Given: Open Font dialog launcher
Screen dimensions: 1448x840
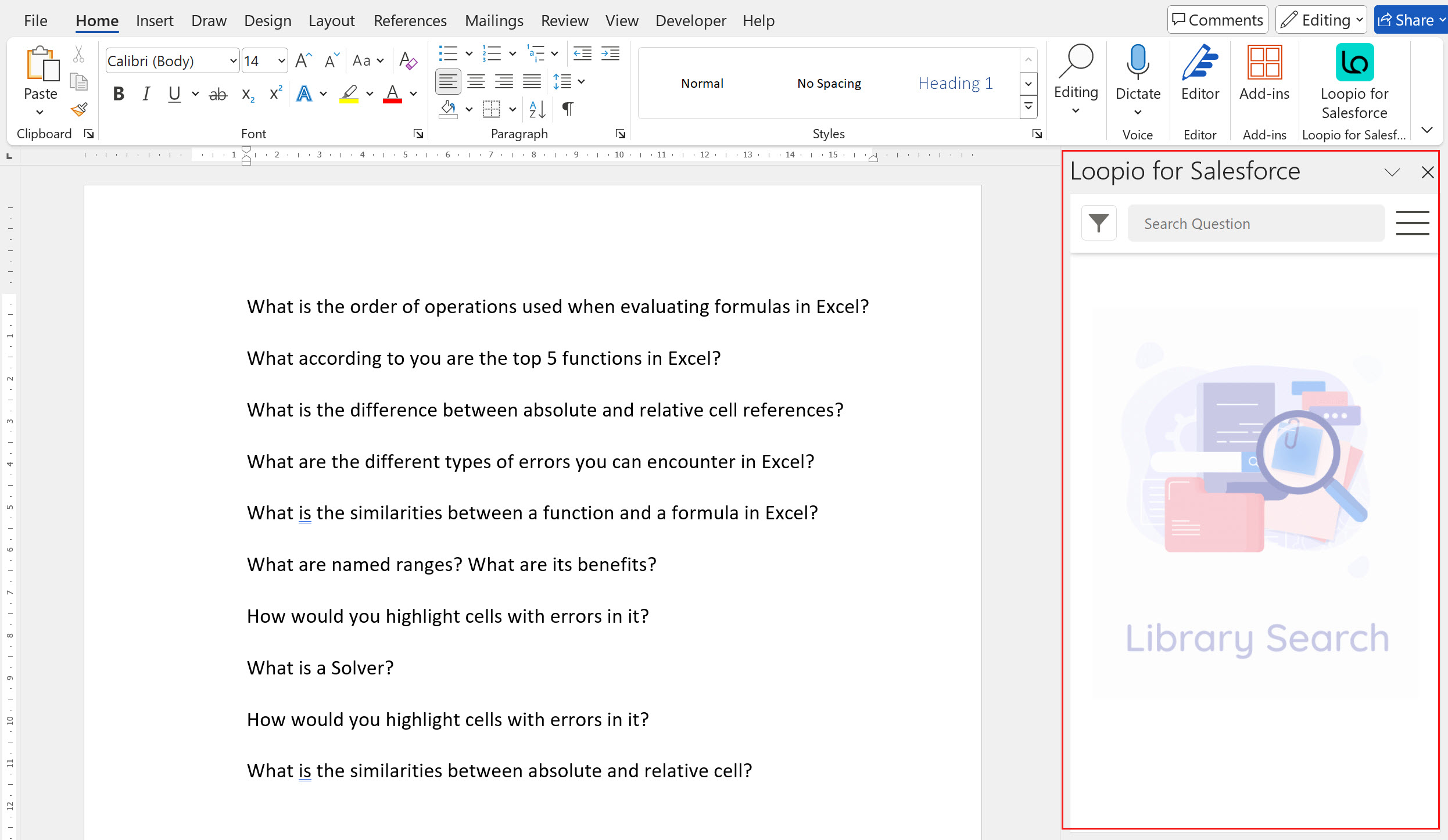Looking at the screenshot, I should 418,134.
